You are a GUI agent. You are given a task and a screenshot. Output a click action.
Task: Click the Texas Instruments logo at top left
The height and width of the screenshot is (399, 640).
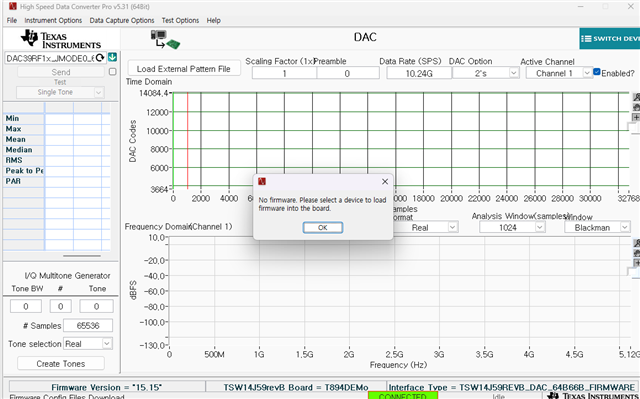click(61, 39)
